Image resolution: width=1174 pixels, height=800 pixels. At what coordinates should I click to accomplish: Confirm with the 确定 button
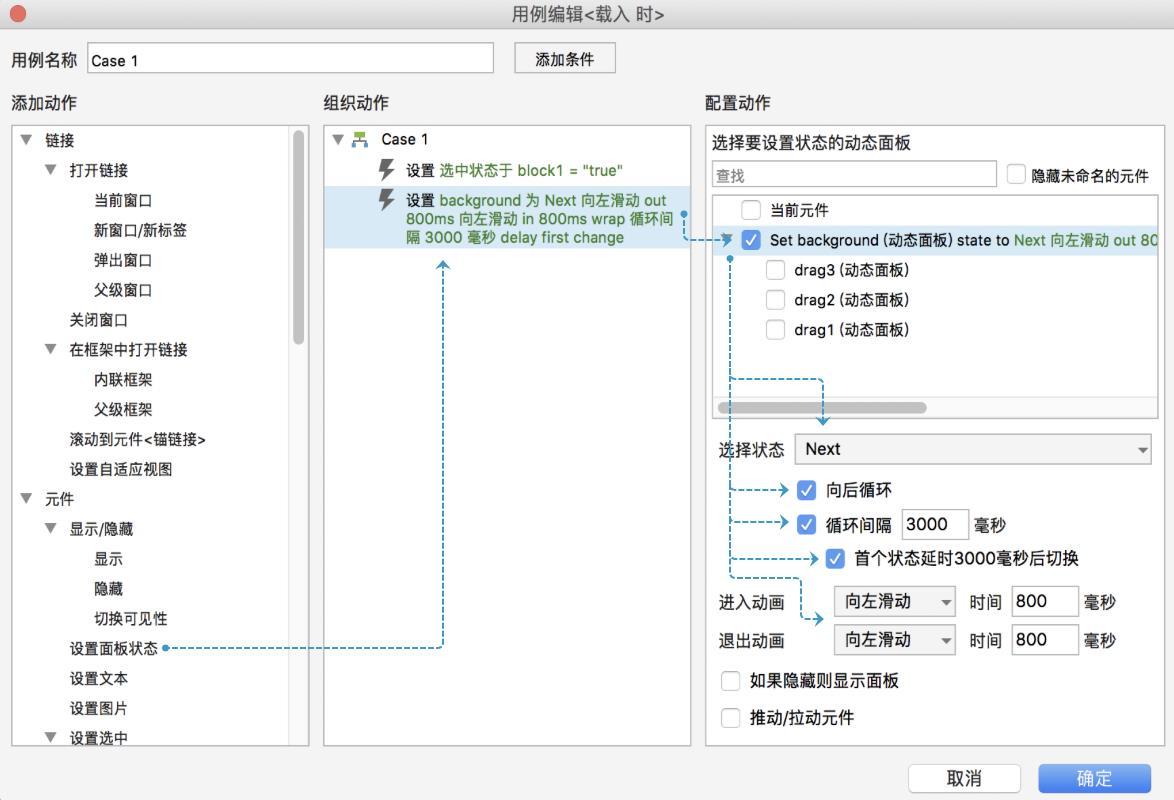1094,778
